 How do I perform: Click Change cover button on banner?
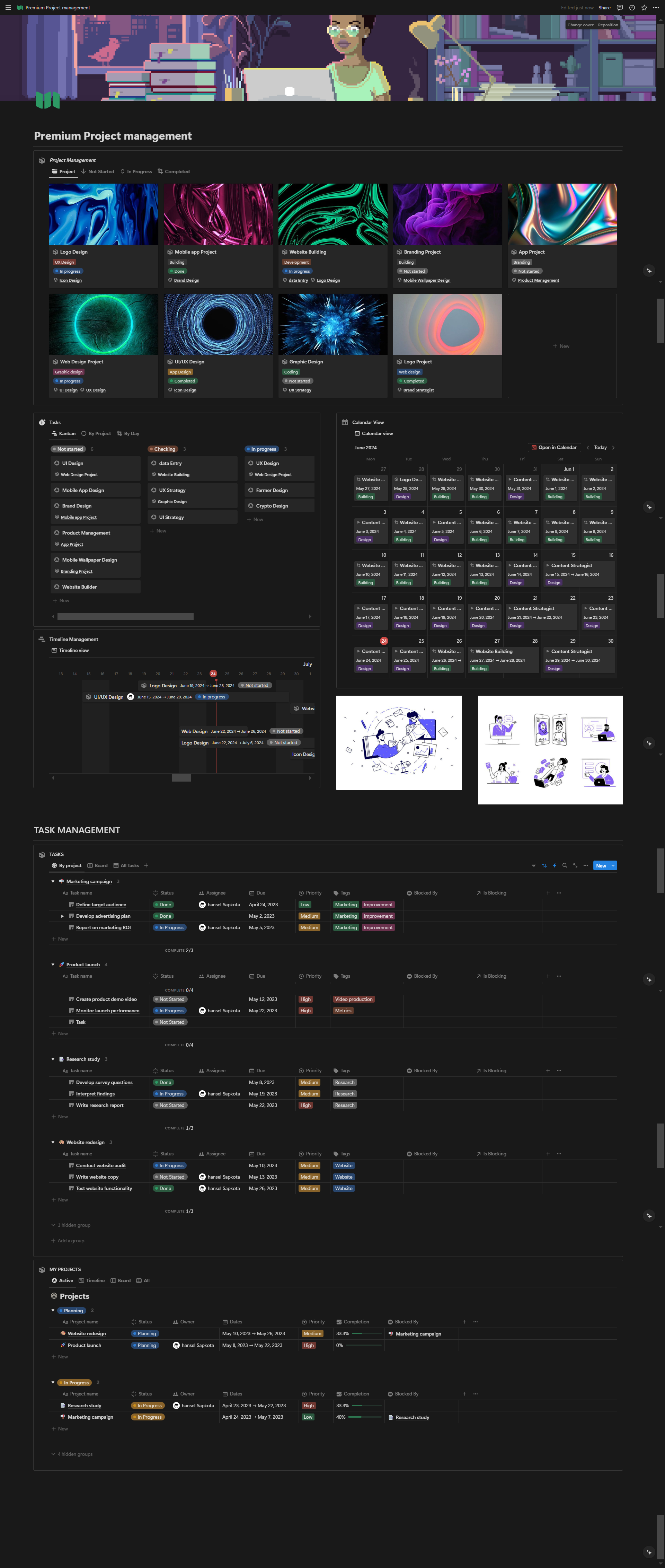[x=580, y=25]
